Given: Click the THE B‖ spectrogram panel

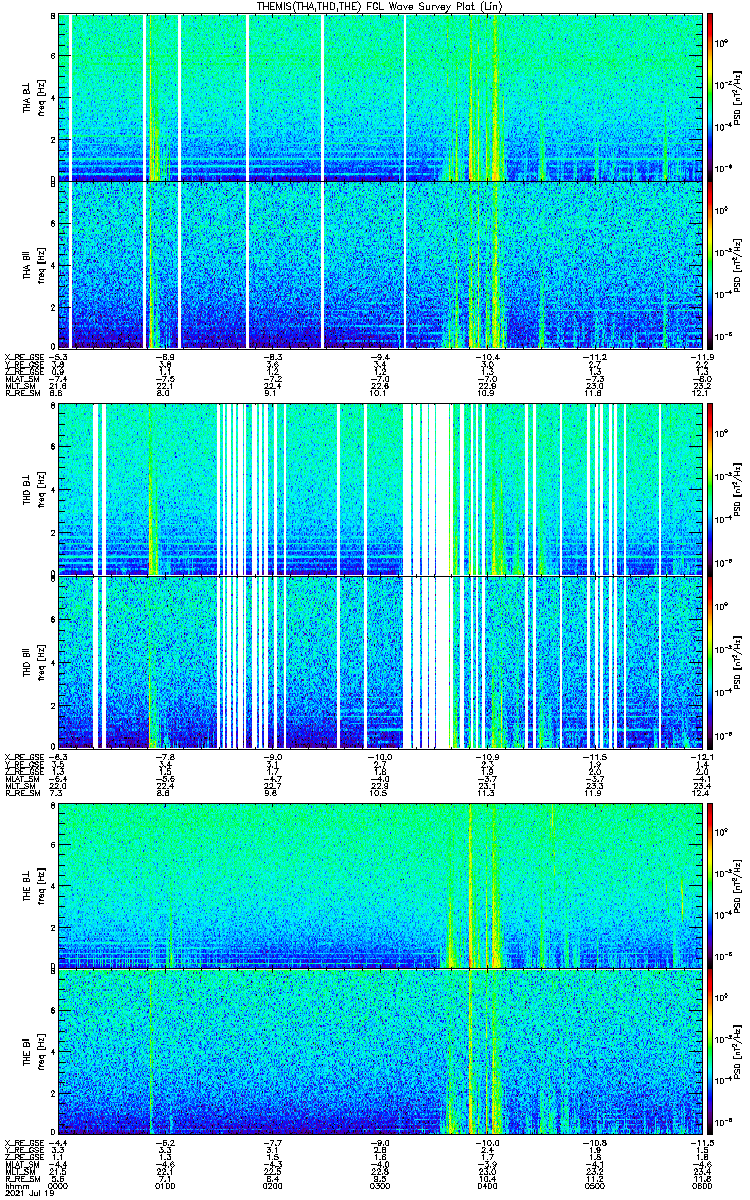Looking at the screenshot, I should (x=379, y=1052).
